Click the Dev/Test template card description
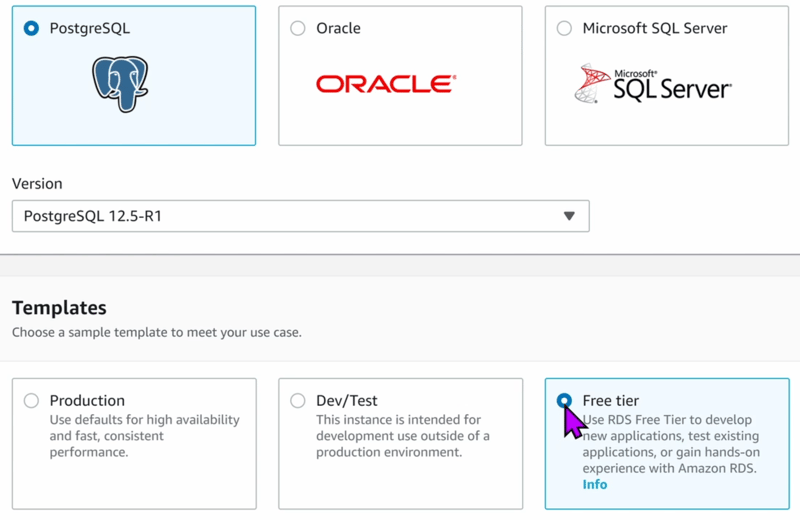Image resolution: width=800 pixels, height=520 pixels. [x=403, y=436]
